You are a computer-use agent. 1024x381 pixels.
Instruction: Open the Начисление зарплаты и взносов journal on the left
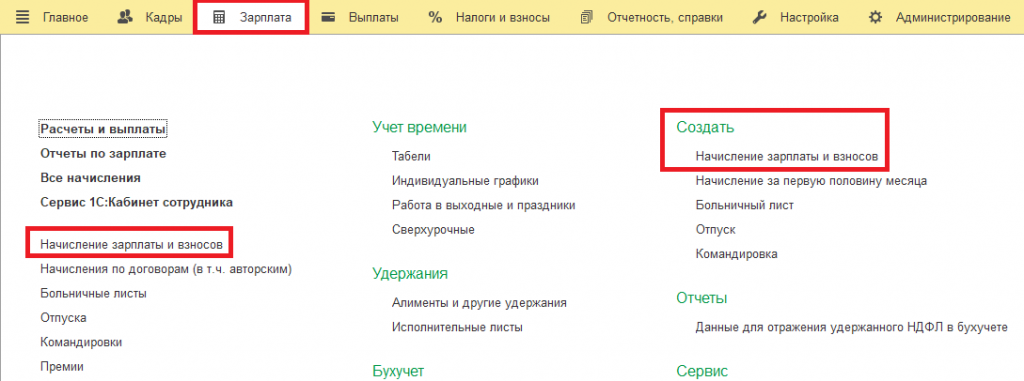(131, 244)
